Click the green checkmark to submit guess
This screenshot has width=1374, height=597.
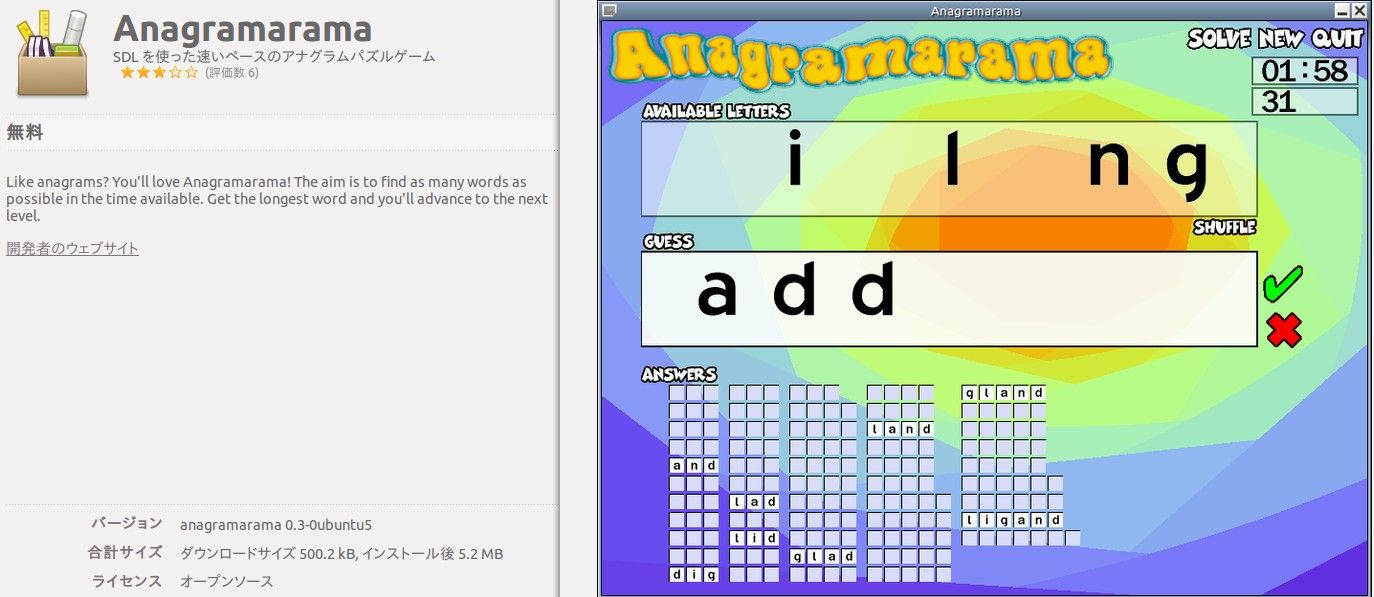[1282, 284]
